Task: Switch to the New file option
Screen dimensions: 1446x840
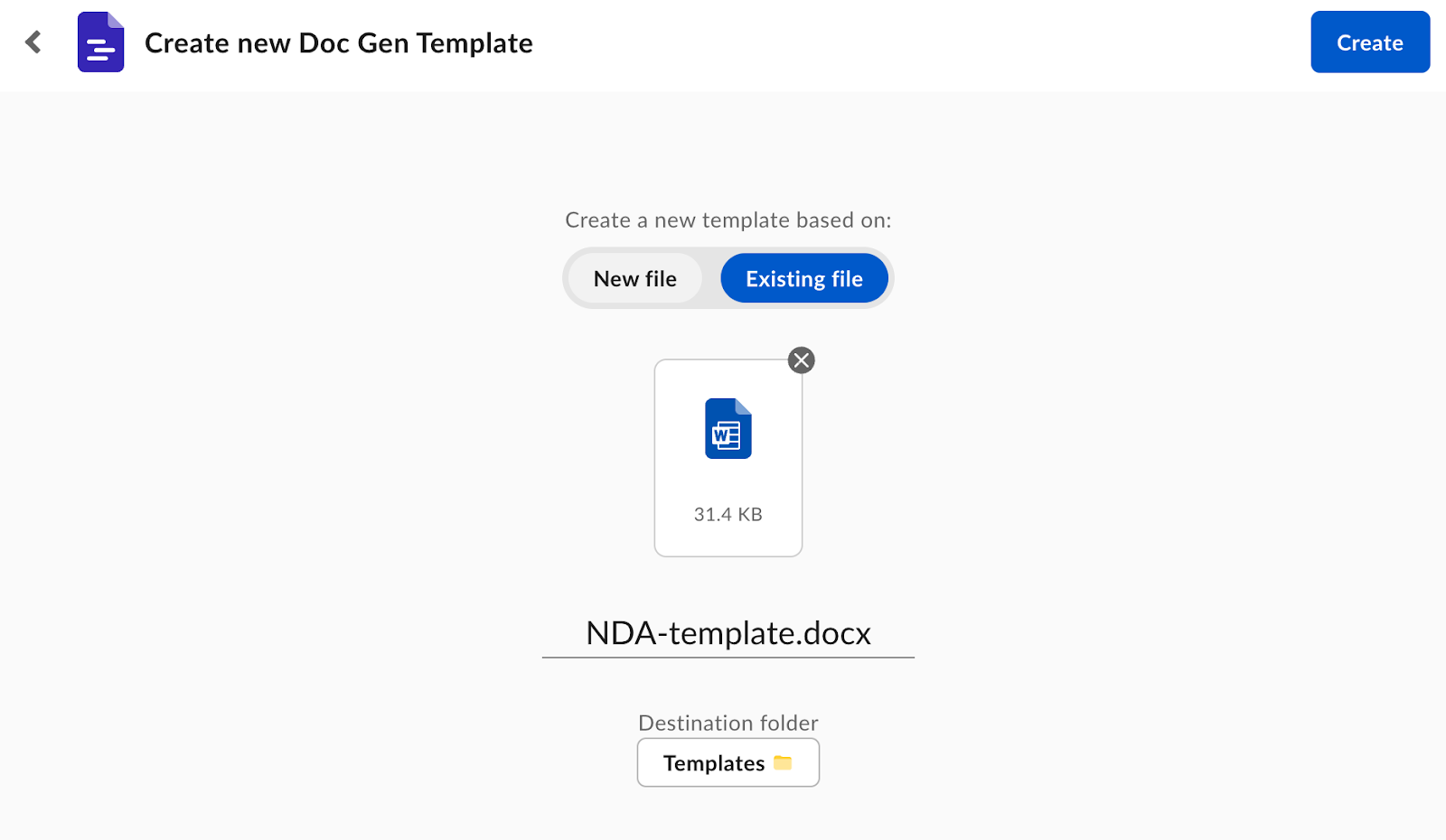Action: [634, 279]
